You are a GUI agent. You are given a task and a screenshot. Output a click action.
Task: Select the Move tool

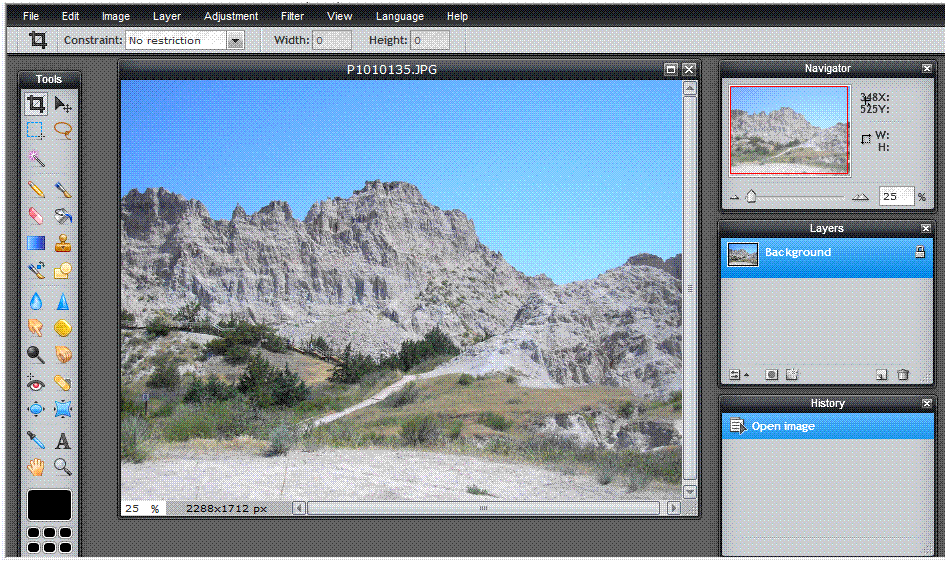[63, 104]
